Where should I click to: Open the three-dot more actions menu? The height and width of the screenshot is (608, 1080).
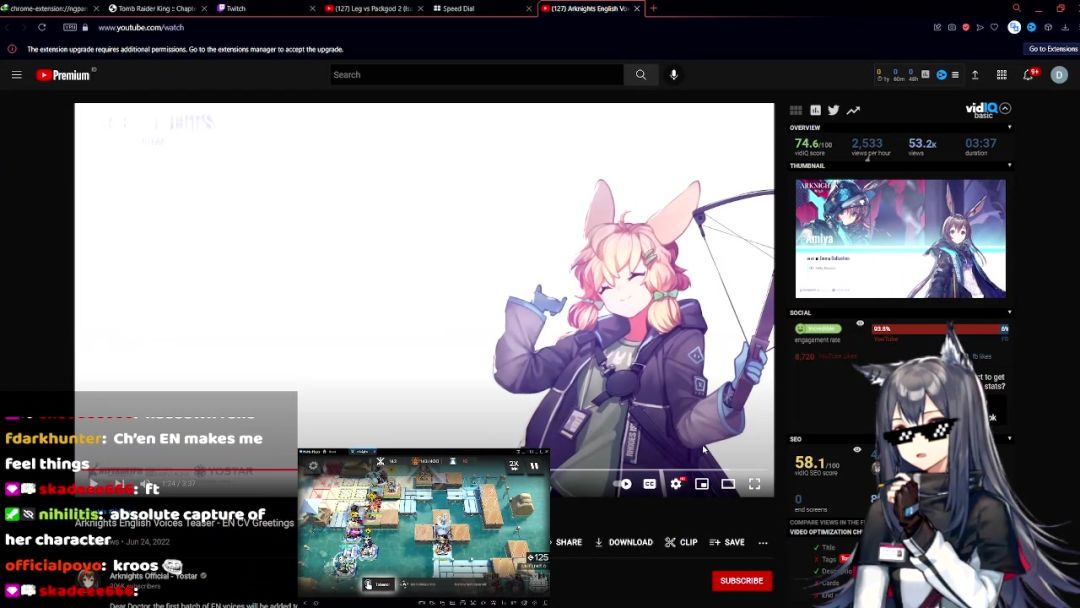coord(763,543)
